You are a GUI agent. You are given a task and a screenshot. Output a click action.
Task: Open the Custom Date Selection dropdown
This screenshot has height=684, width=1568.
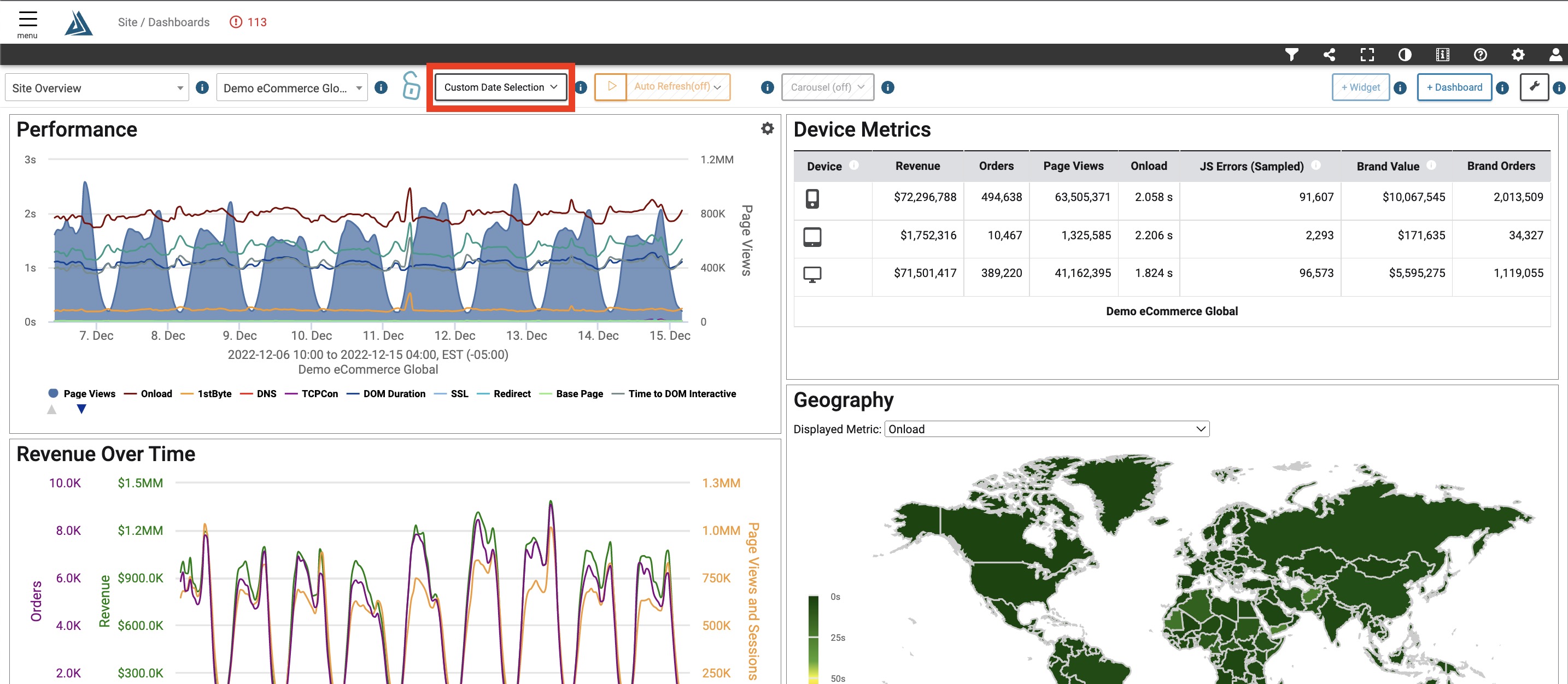tap(500, 87)
